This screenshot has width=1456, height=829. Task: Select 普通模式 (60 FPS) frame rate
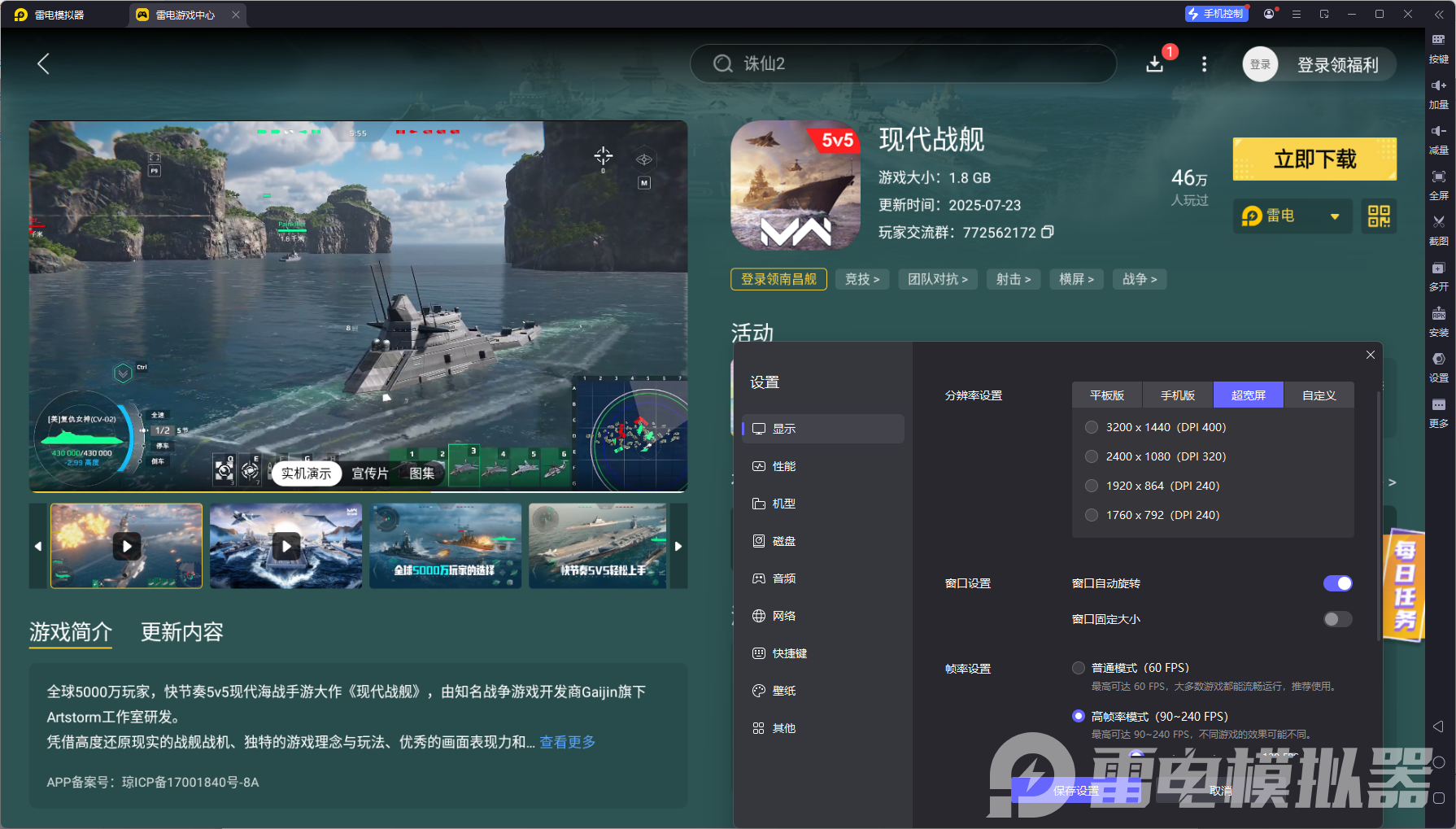coord(1079,668)
